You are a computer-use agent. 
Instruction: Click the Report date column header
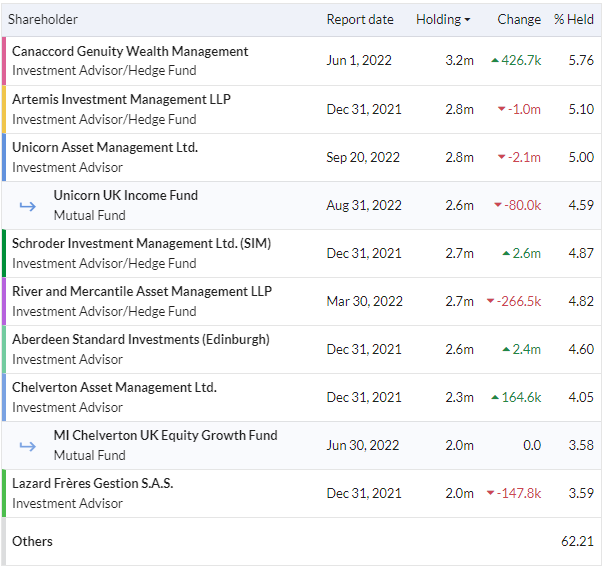(x=360, y=19)
